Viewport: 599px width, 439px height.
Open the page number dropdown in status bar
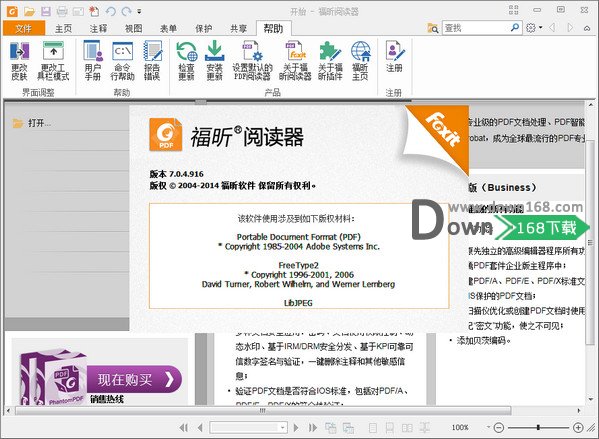[x=283, y=428]
